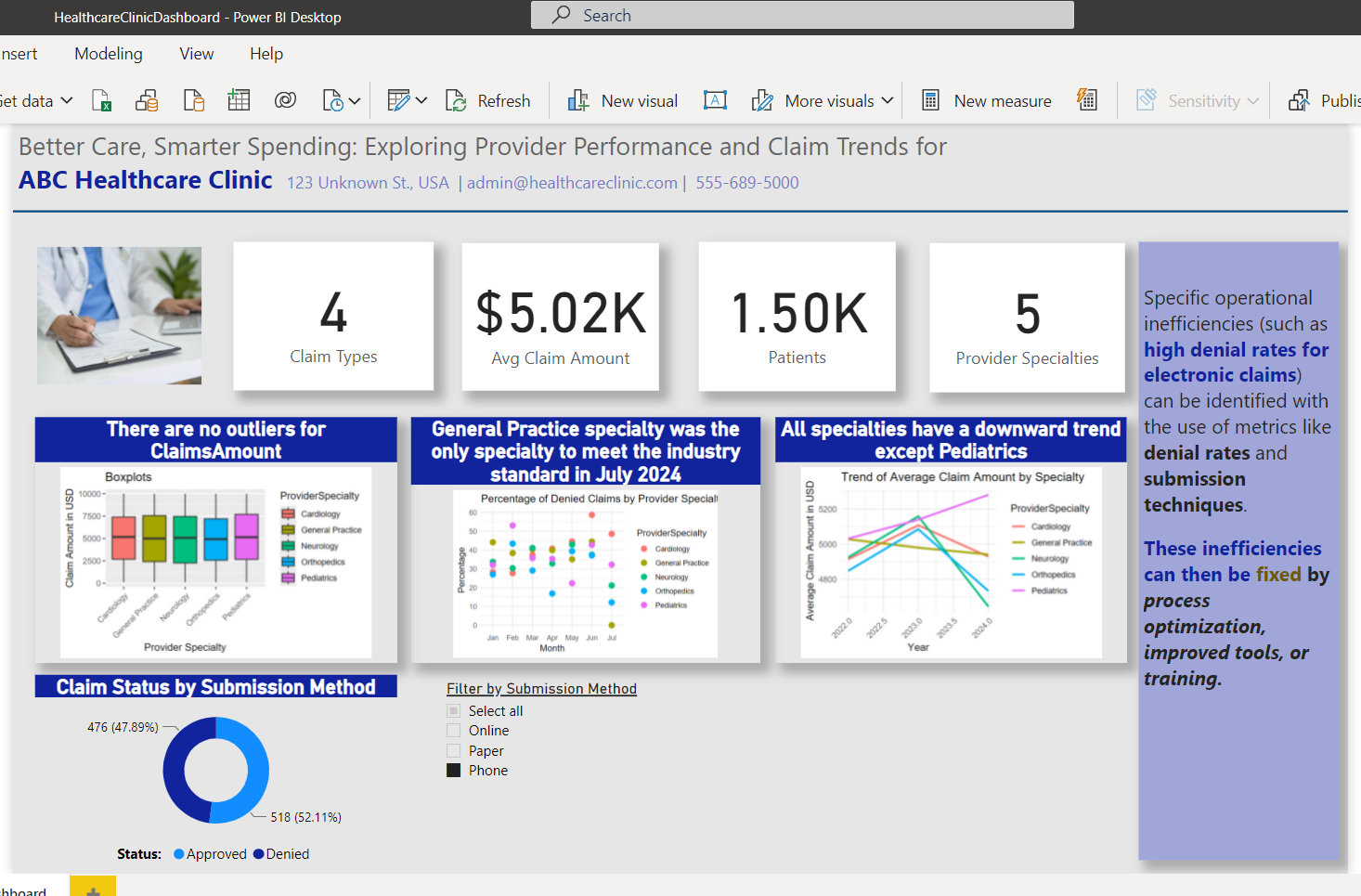
Task: Click the New visual chart icon
Action: coord(578,100)
